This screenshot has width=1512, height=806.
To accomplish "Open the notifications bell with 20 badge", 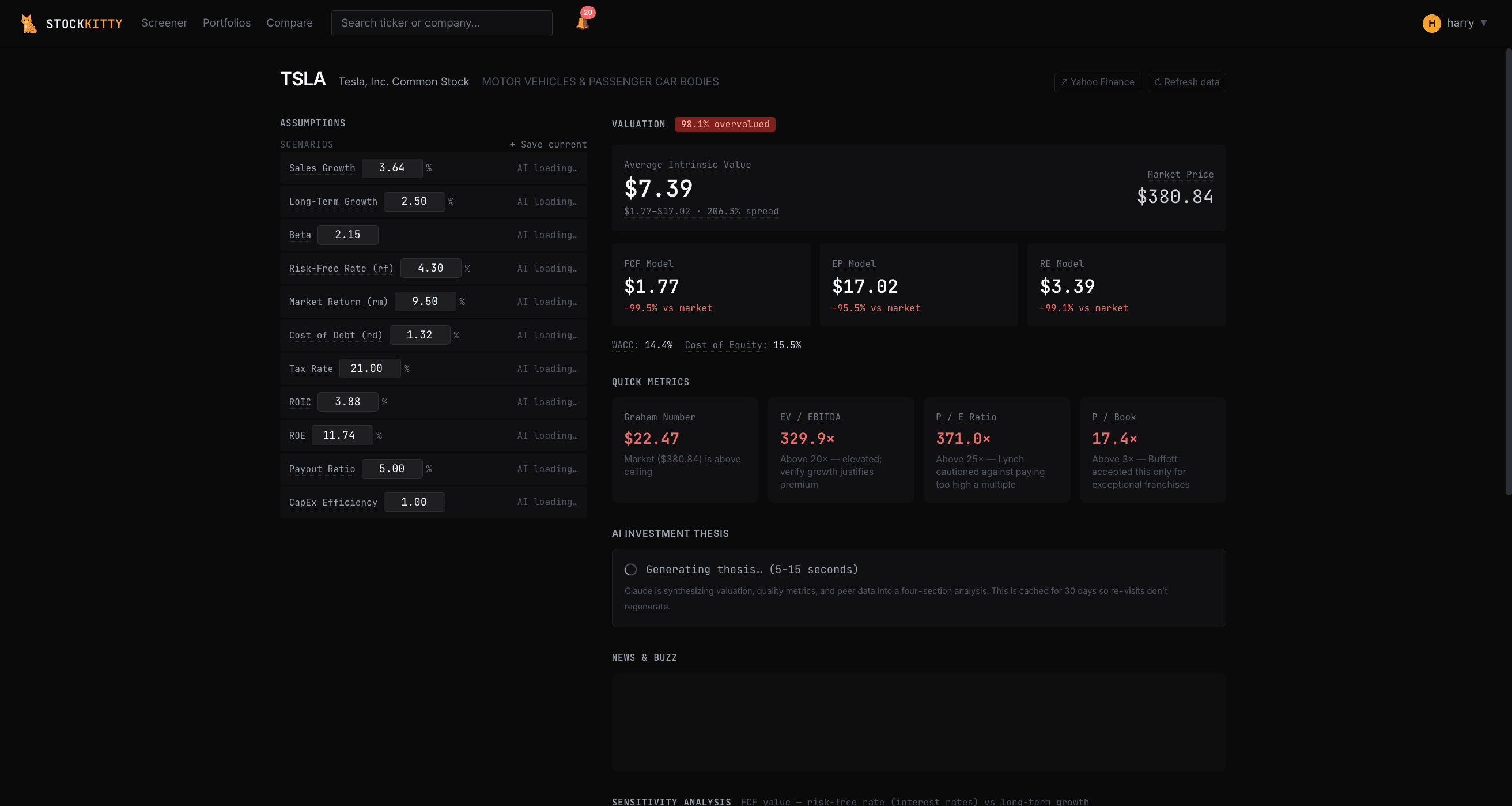I will coord(583,21).
